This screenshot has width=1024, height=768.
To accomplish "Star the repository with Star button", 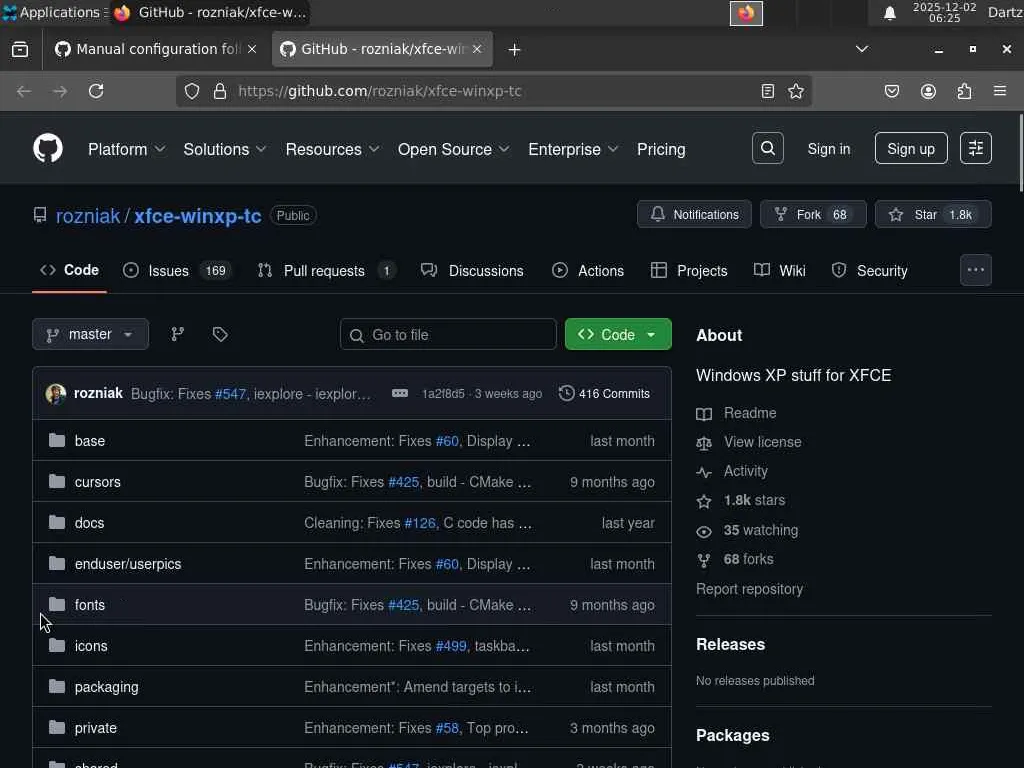I will click(933, 214).
